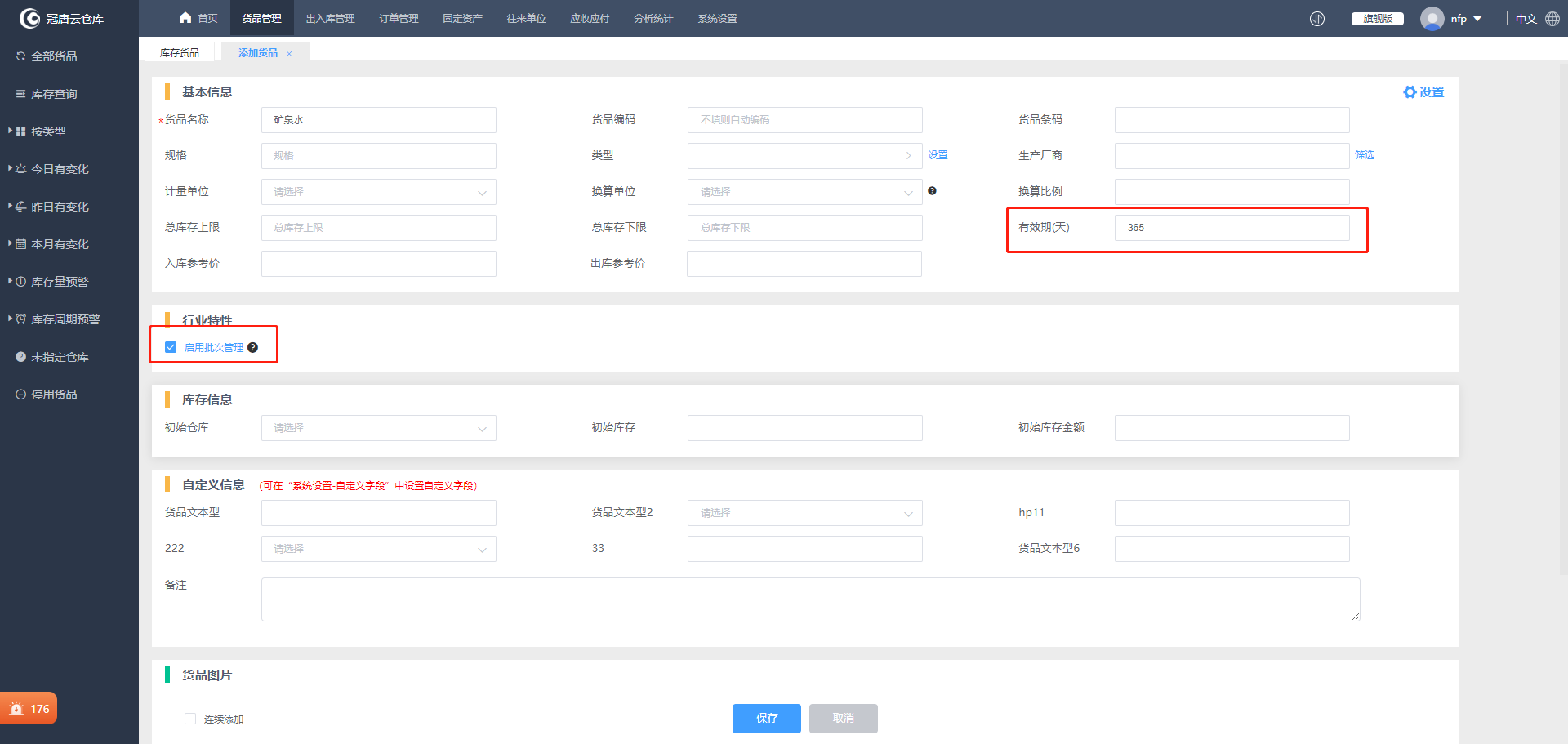Click the 中文 language switcher
This screenshot has width=1568, height=744.
(1526, 19)
